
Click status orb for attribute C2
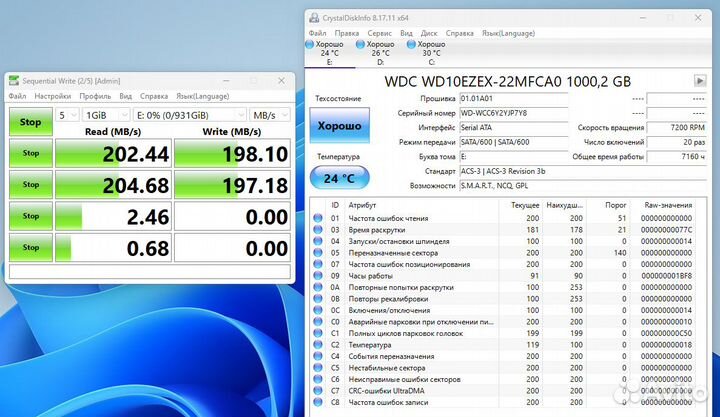(x=318, y=344)
